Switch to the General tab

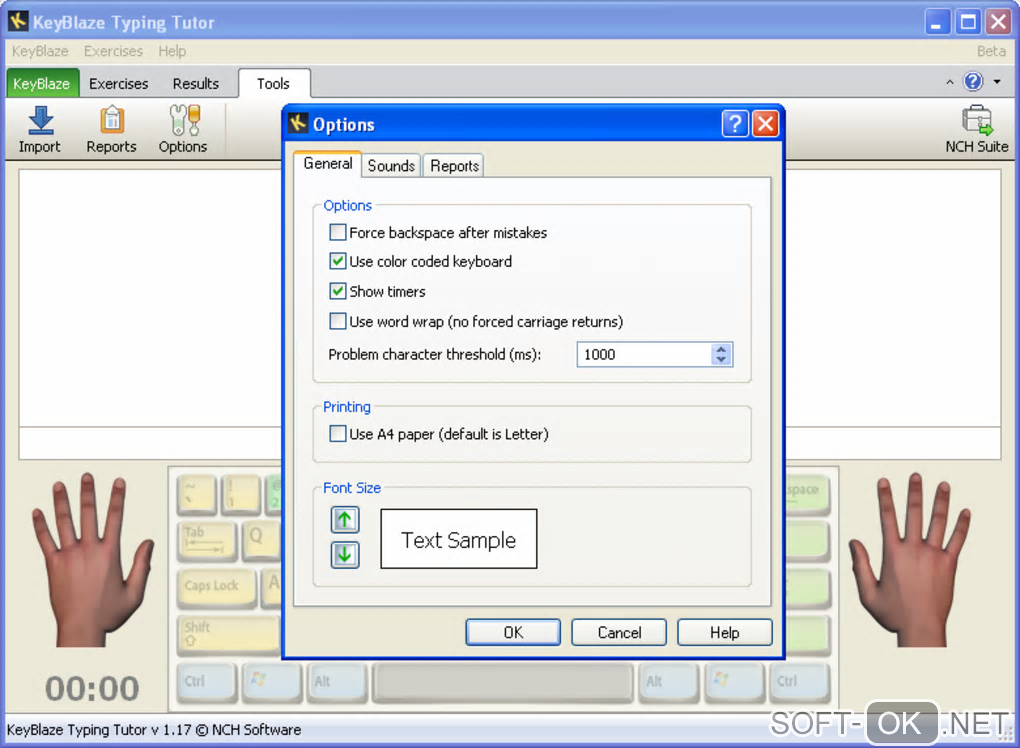[328, 163]
